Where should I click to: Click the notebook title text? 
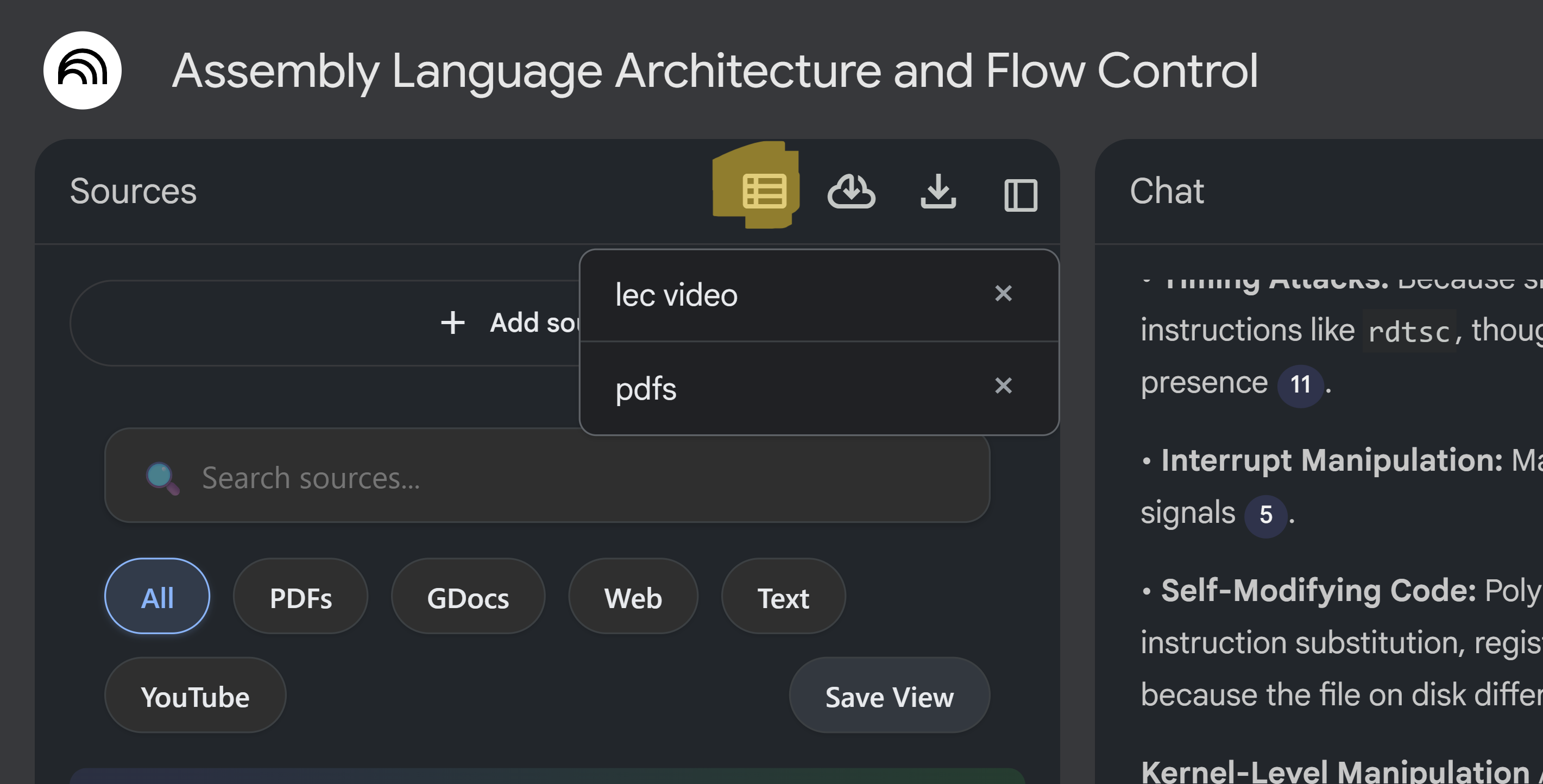[x=715, y=71]
